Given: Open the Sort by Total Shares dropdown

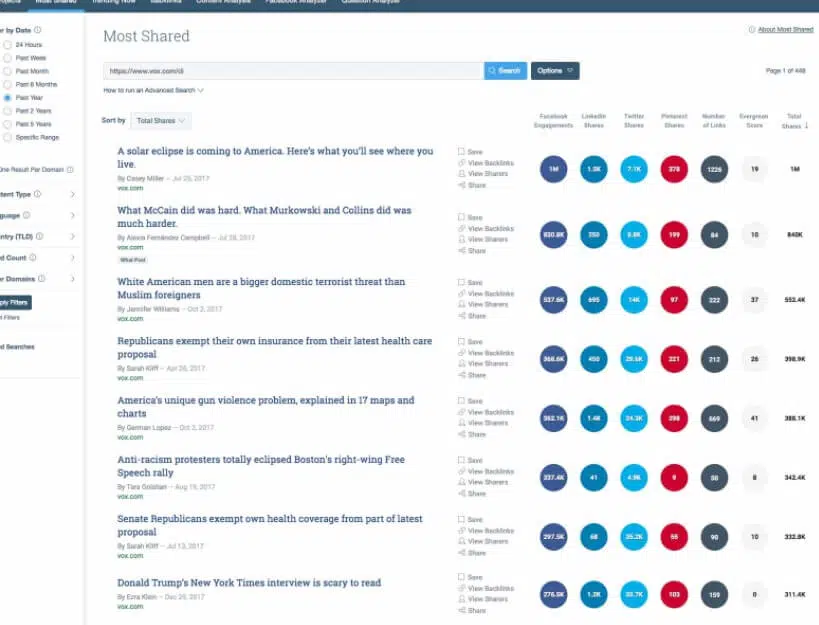Looking at the screenshot, I should tap(161, 121).
